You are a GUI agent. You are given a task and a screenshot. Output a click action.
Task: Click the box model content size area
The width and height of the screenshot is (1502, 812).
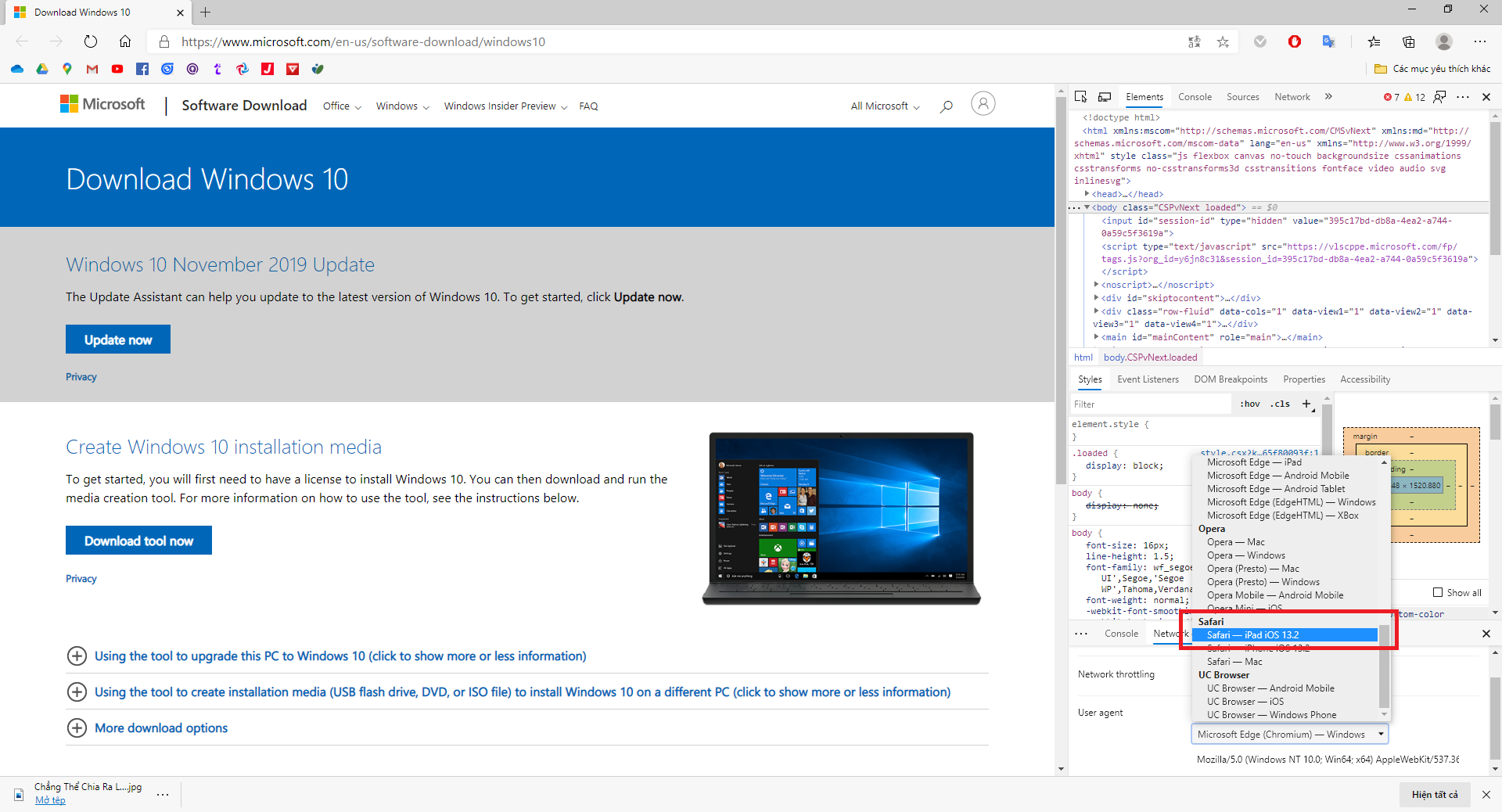[x=1418, y=486]
